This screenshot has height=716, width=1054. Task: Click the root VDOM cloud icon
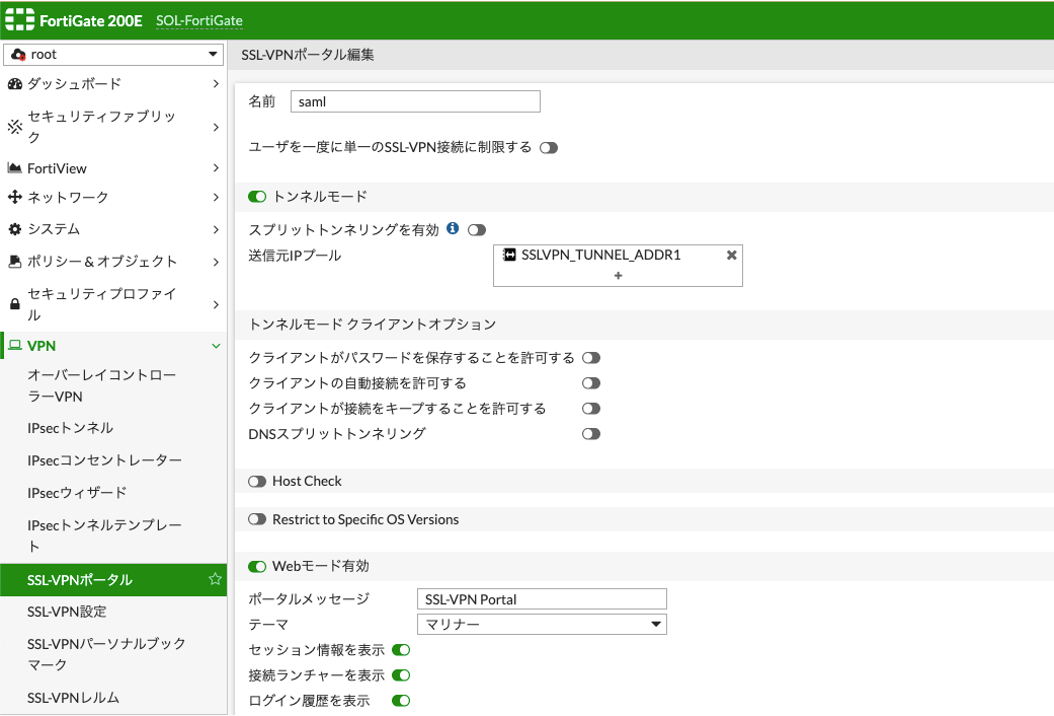click(18, 54)
